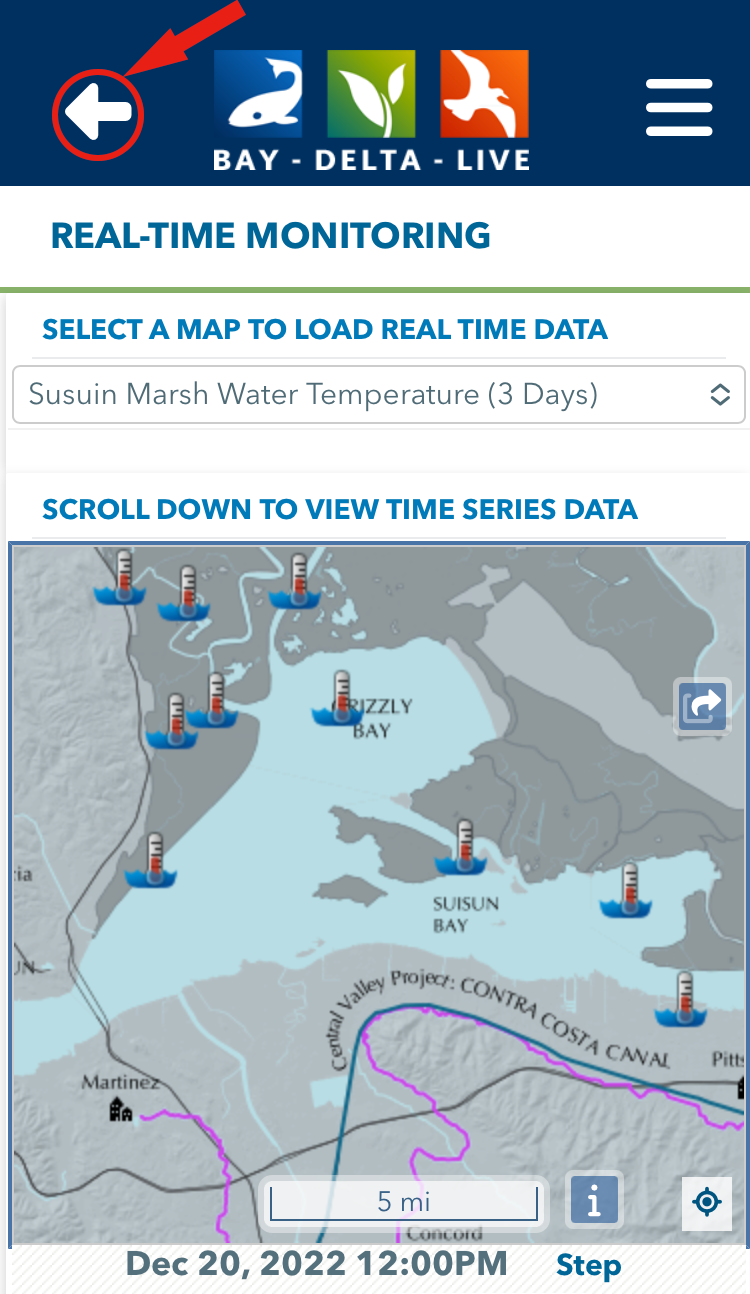750x1294 pixels.
Task: Click the Contra Costa Canal label
Action: [x=563, y=1018]
